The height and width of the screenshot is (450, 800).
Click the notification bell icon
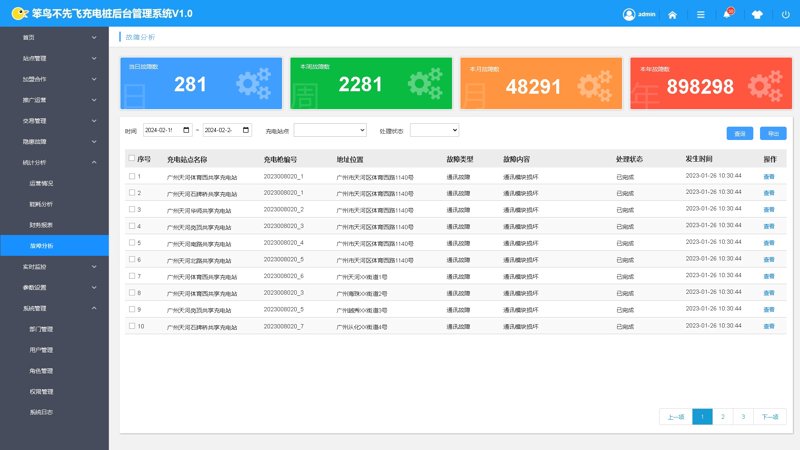click(727, 14)
